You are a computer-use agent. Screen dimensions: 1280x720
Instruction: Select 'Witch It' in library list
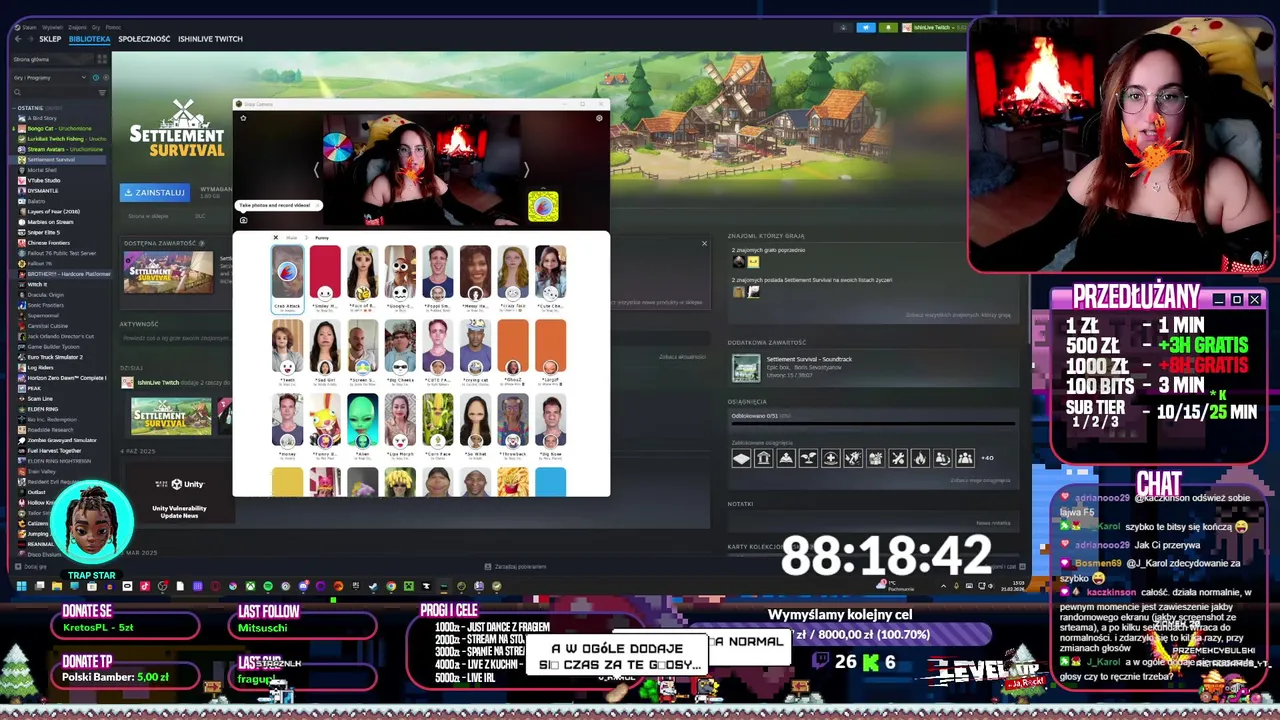coord(37,284)
